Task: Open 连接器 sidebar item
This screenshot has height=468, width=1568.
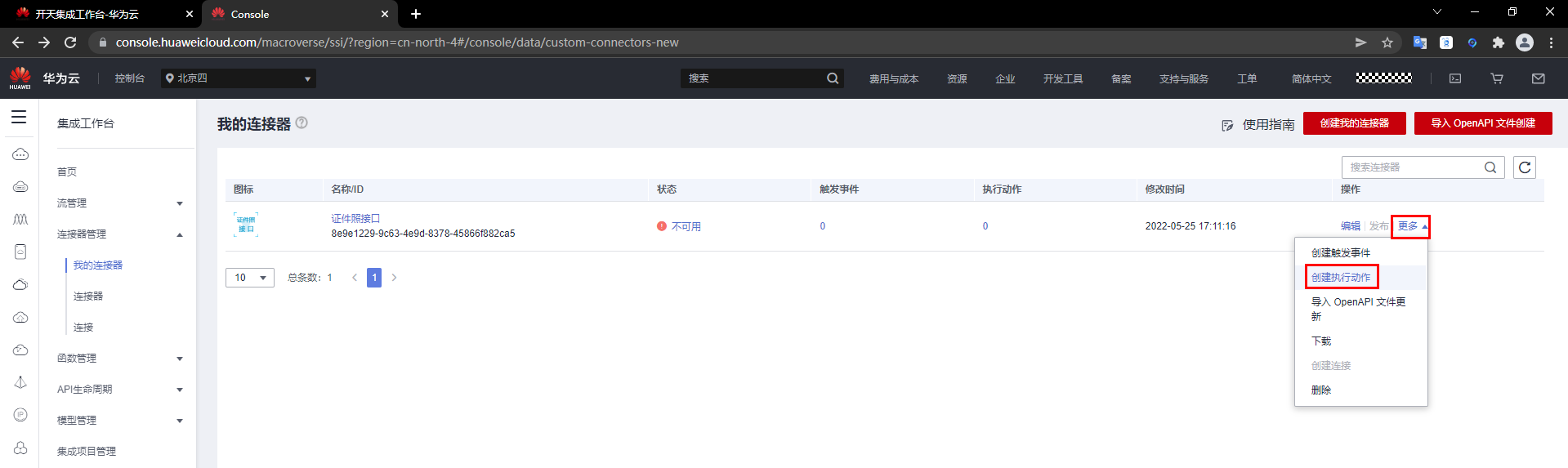Action: point(88,296)
